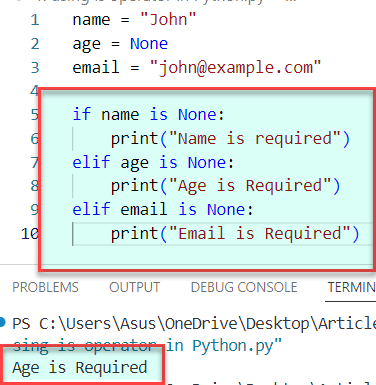The height and width of the screenshot is (385, 376).
Task: Click line number 1 in gutter
Action: point(35,20)
